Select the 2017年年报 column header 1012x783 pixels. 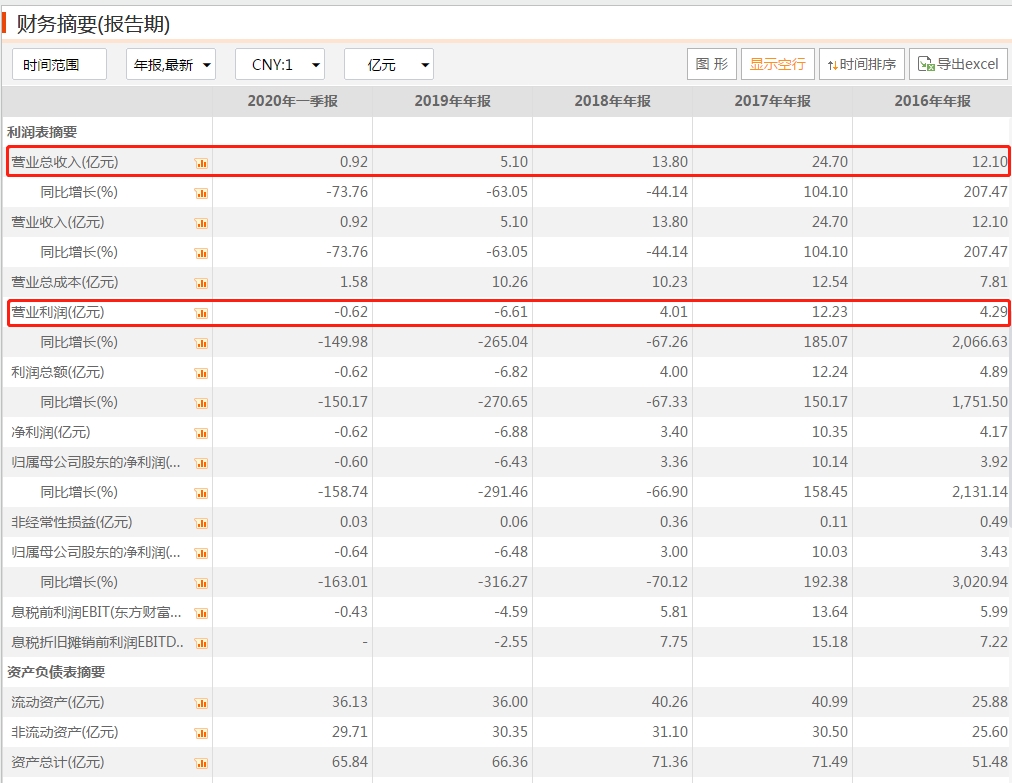[773, 101]
